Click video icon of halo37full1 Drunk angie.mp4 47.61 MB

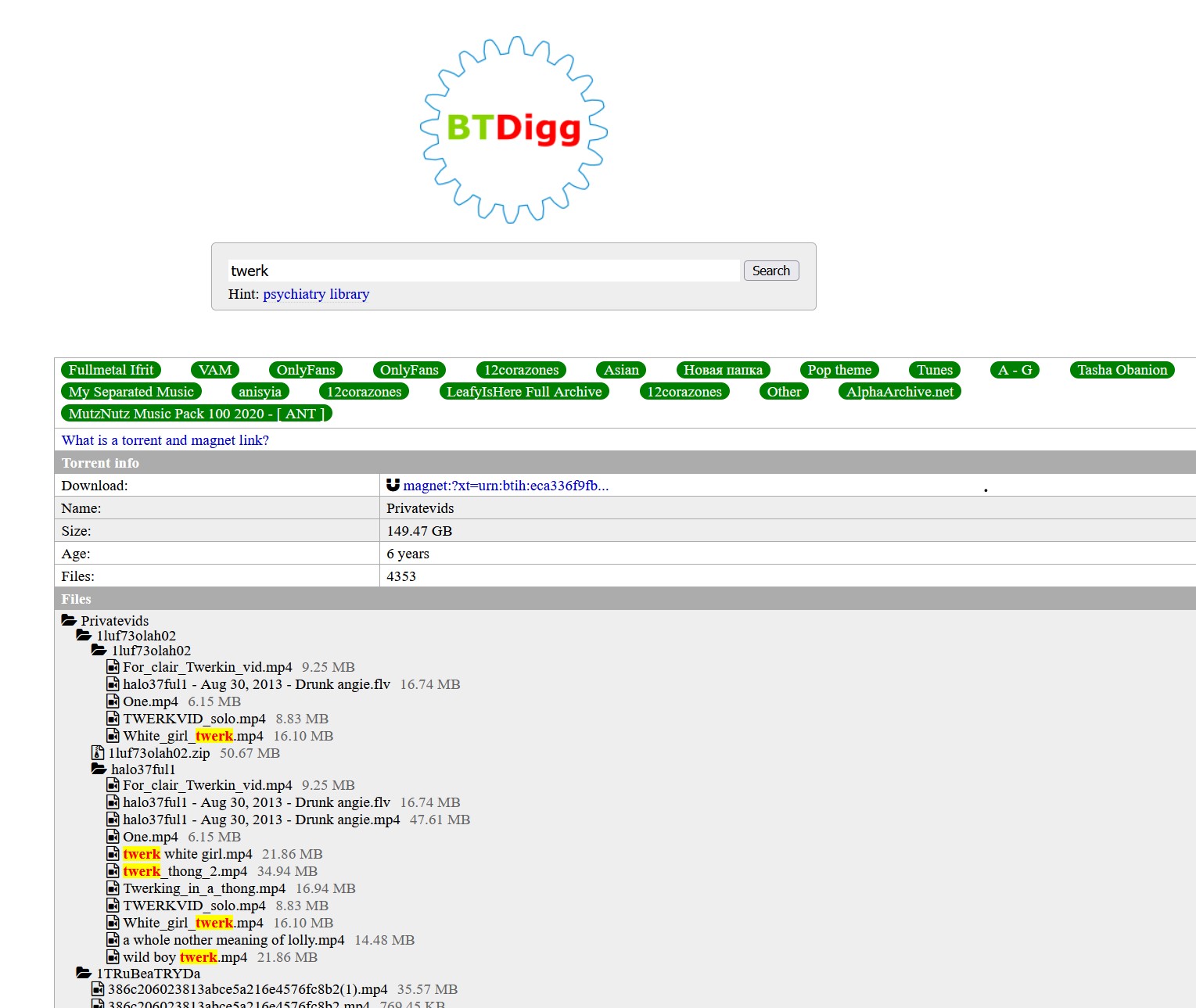point(113,820)
